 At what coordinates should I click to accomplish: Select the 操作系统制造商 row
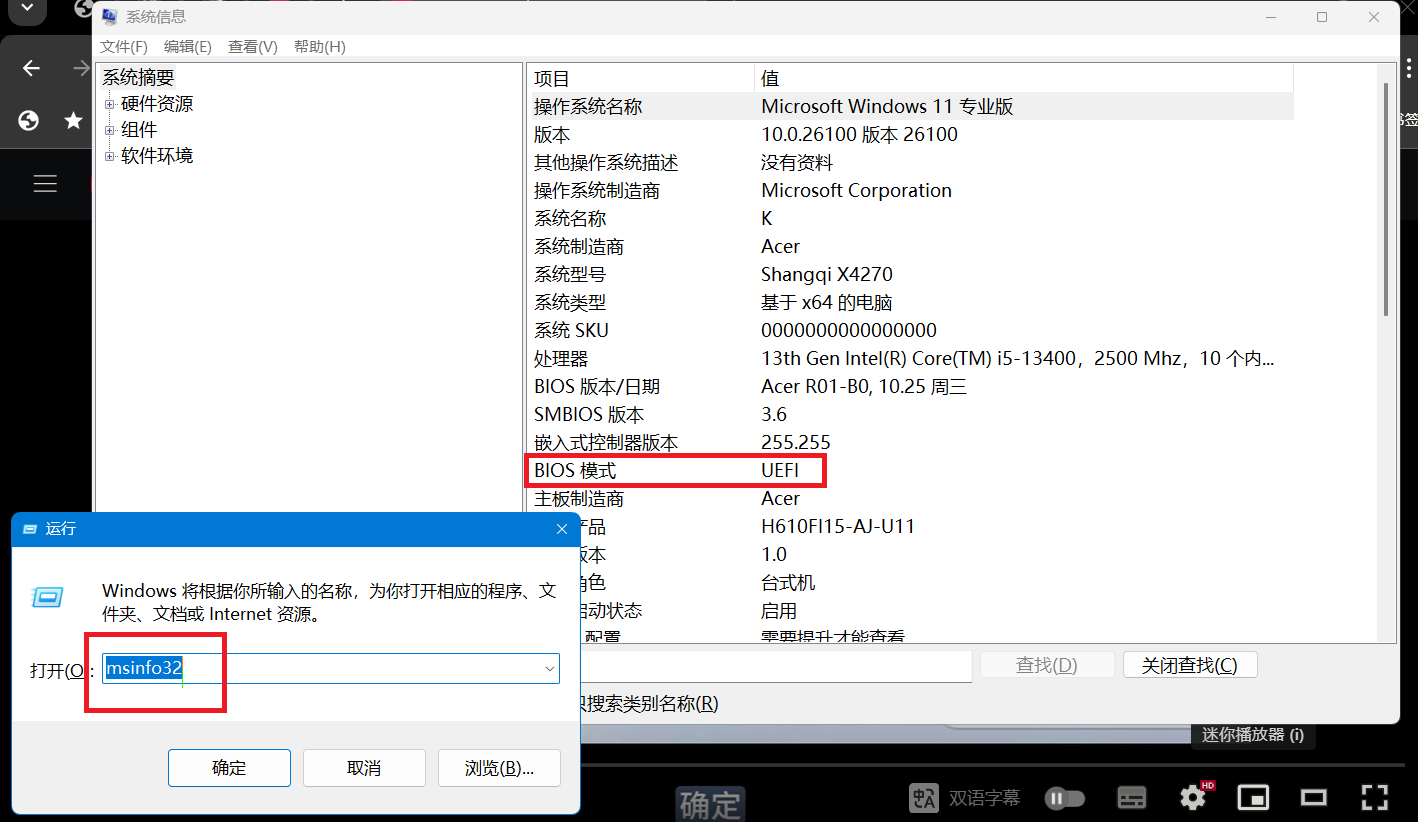pyautogui.click(x=911, y=190)
